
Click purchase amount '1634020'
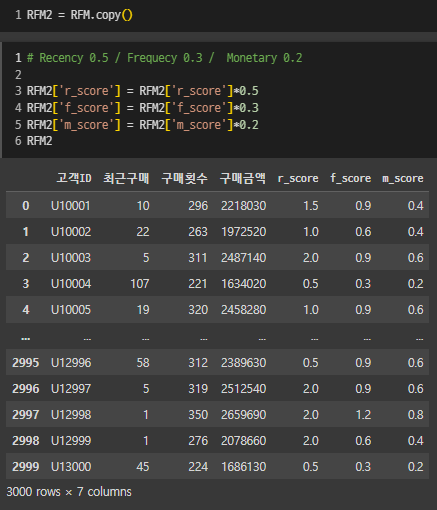(244, 284)
